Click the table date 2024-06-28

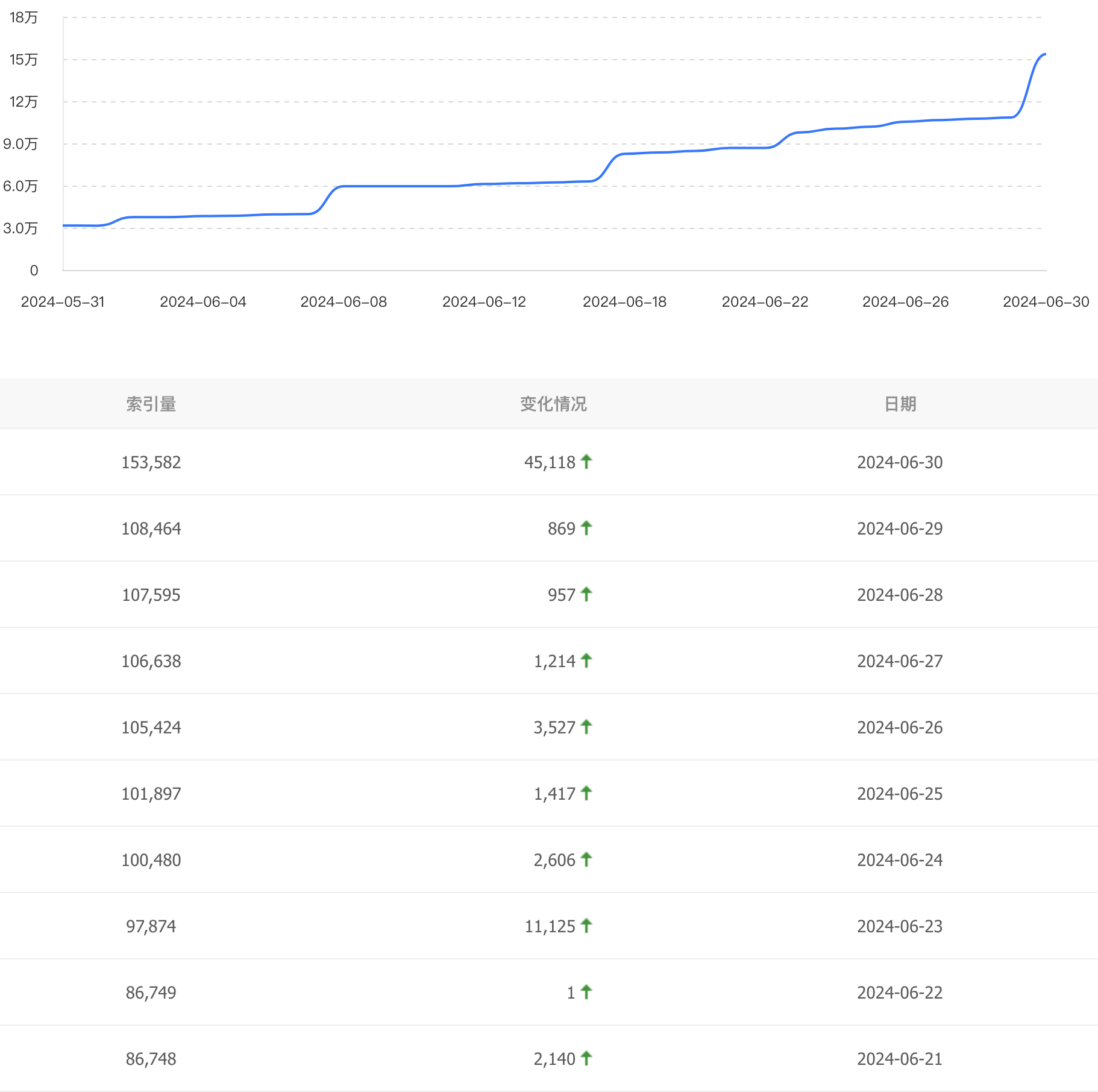pos(900,595)
